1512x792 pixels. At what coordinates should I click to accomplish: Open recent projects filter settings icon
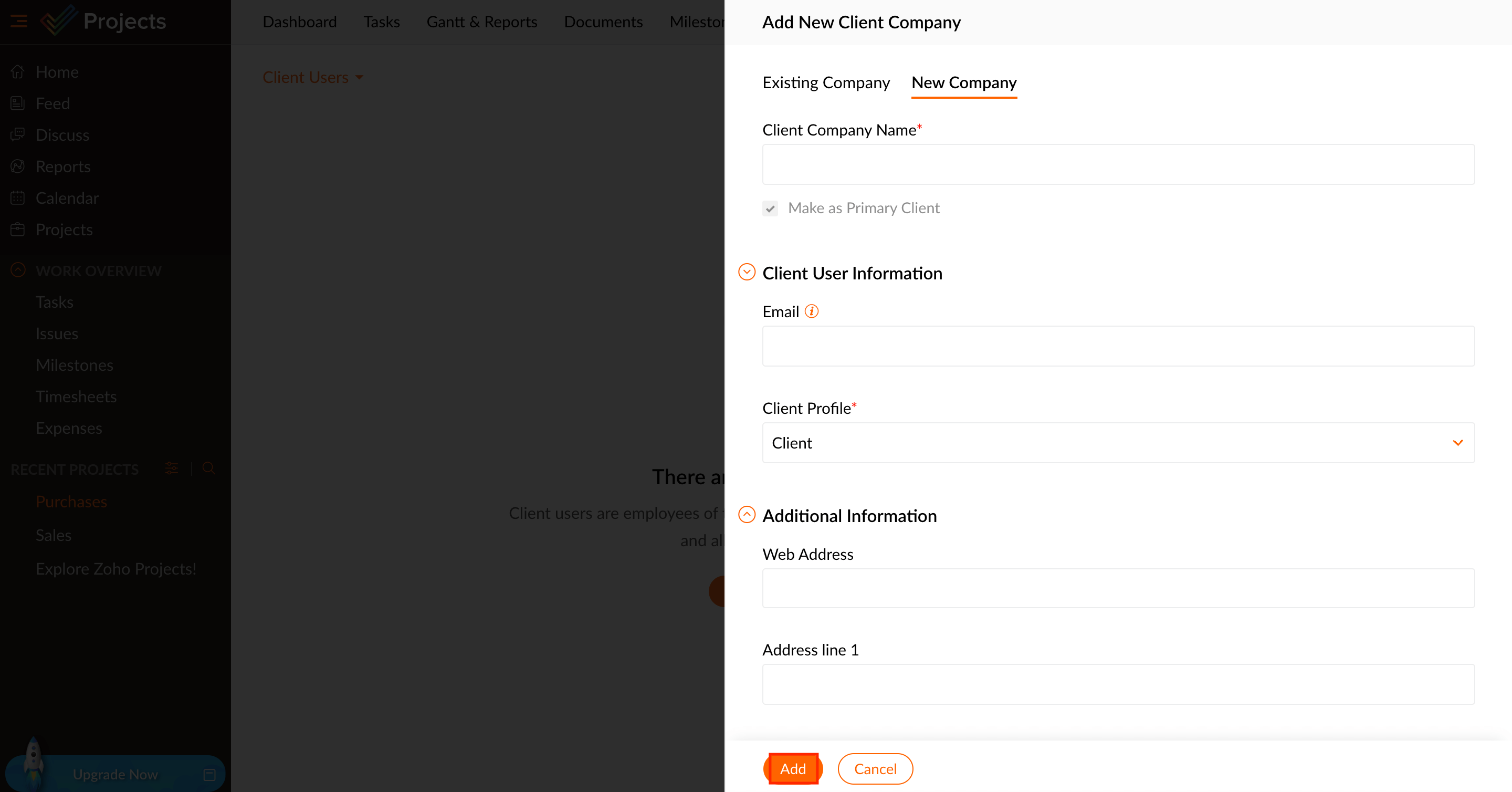[171, 468]
